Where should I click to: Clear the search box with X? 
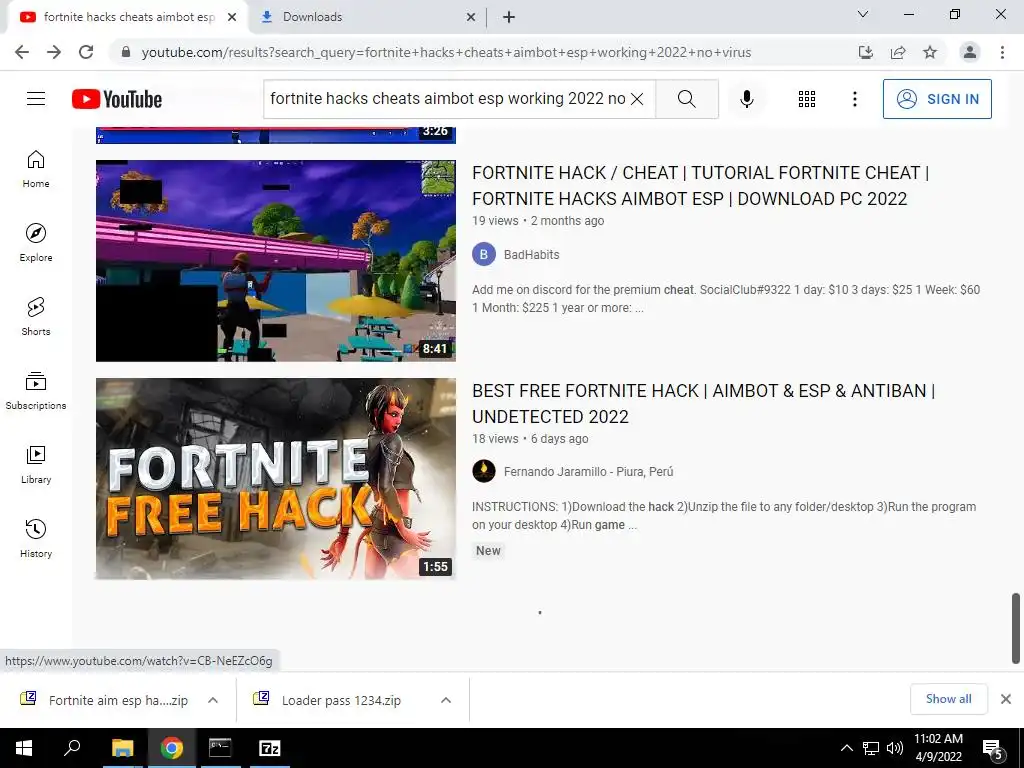point(637,99)
